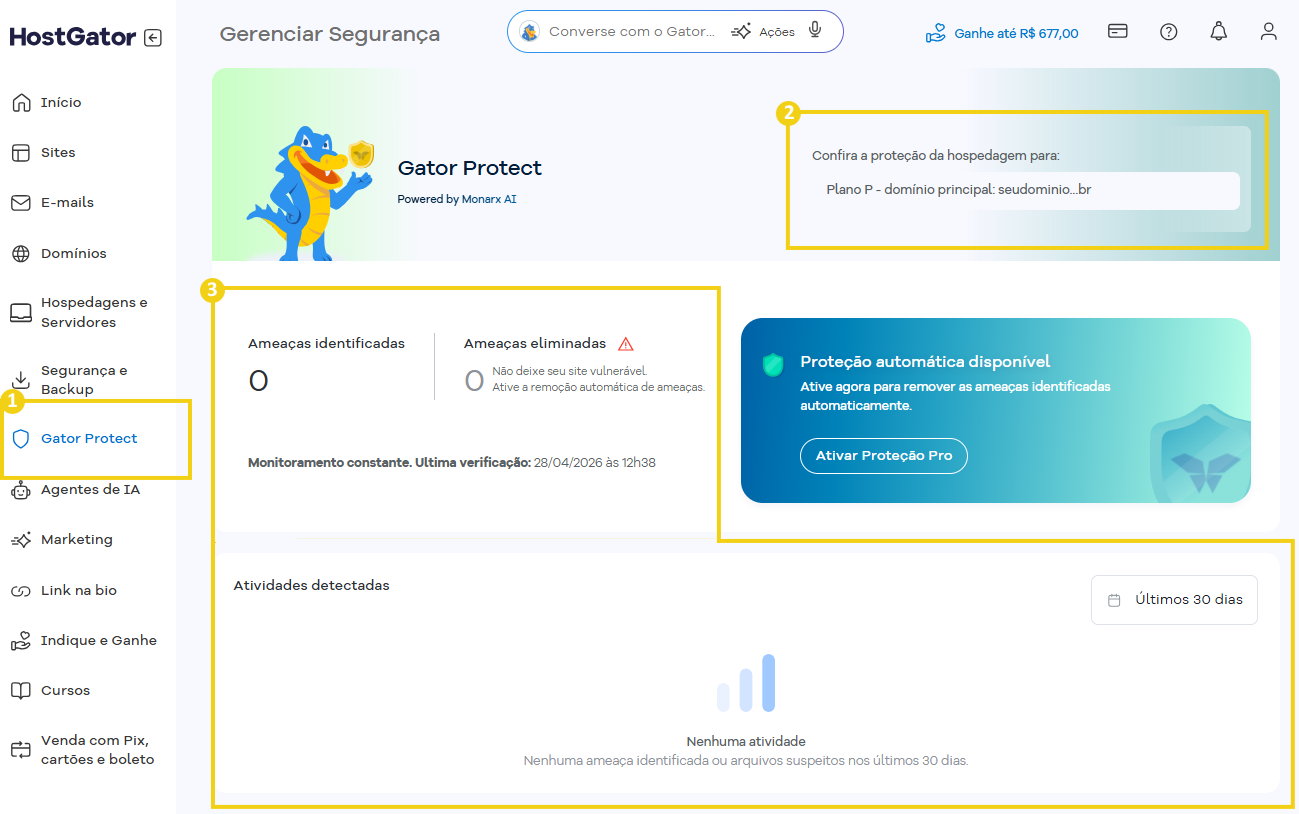This screenshot has width=1299, height=814.
Task: Click the Nenhuma atividade text
Action: point(746,742)
